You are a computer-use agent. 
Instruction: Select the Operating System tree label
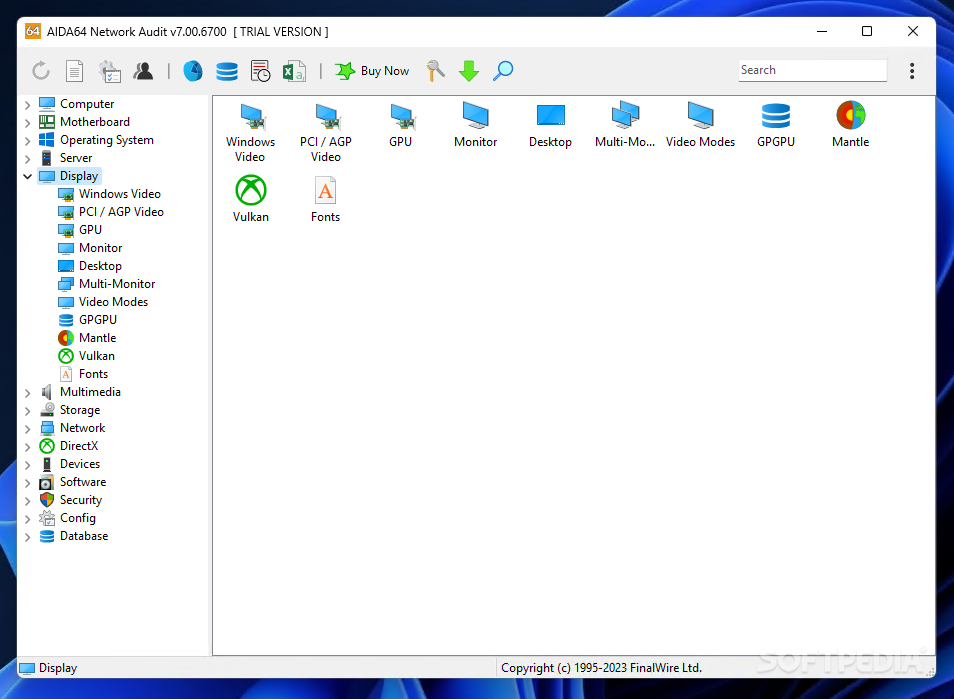tap(106, 140)
